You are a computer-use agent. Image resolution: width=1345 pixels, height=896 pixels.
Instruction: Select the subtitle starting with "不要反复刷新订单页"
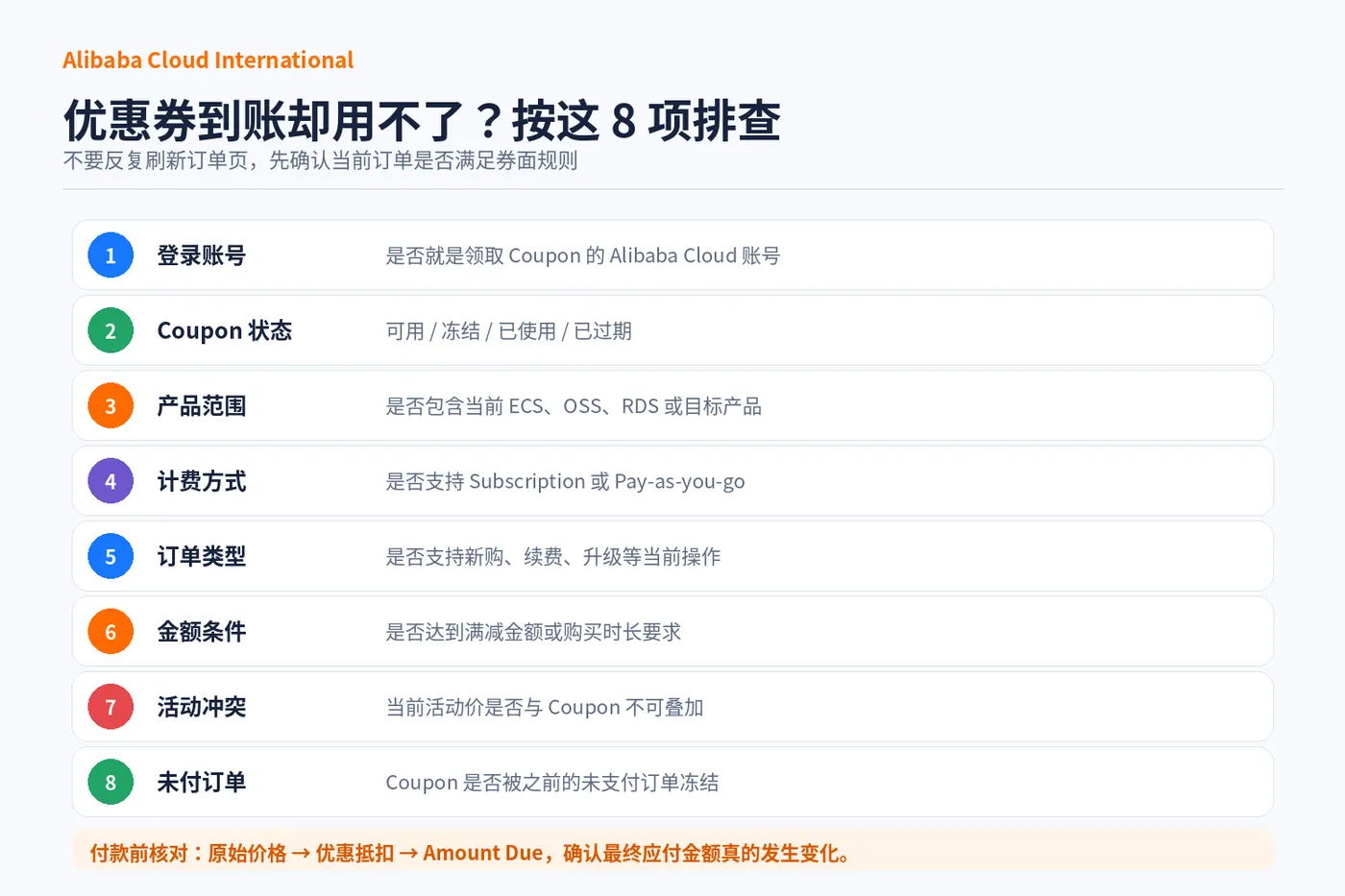click(x=321, y=160)
